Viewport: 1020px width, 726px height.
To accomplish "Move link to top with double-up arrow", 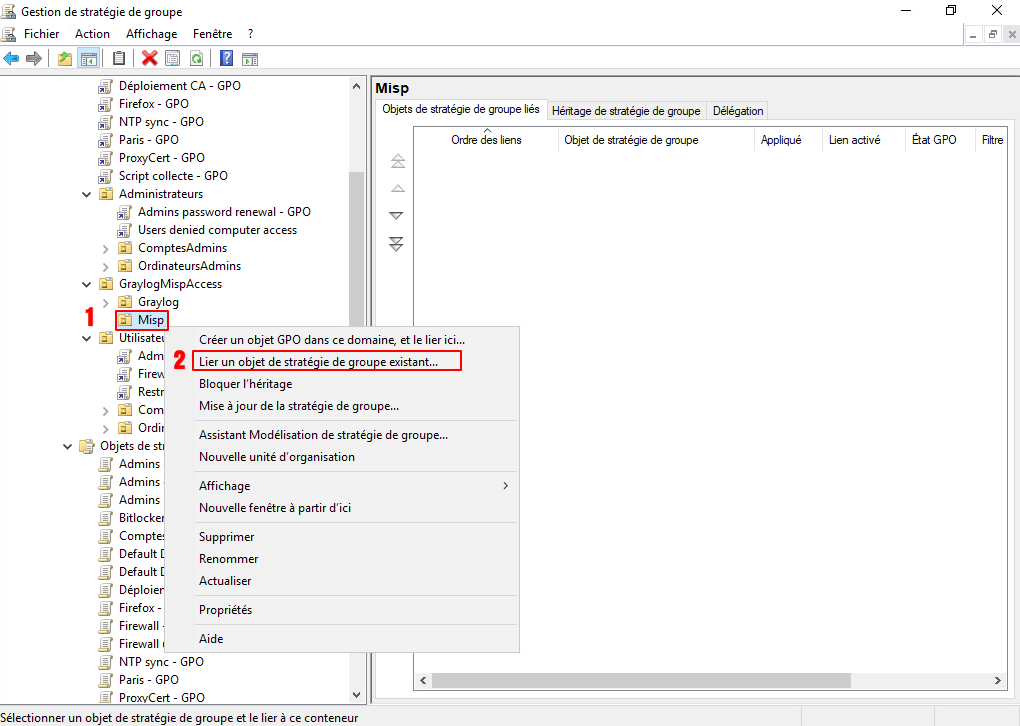I will coord(397,161).
